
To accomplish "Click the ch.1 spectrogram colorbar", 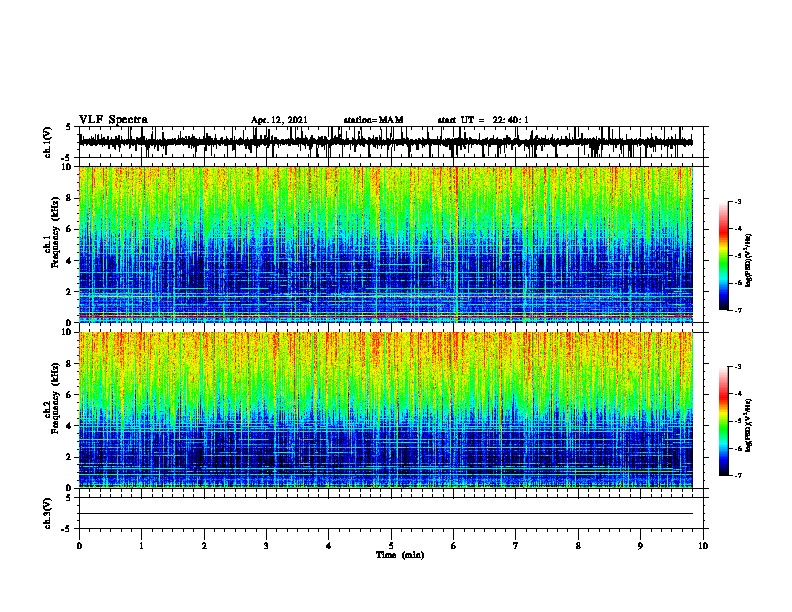I will [x=724, y=256].
